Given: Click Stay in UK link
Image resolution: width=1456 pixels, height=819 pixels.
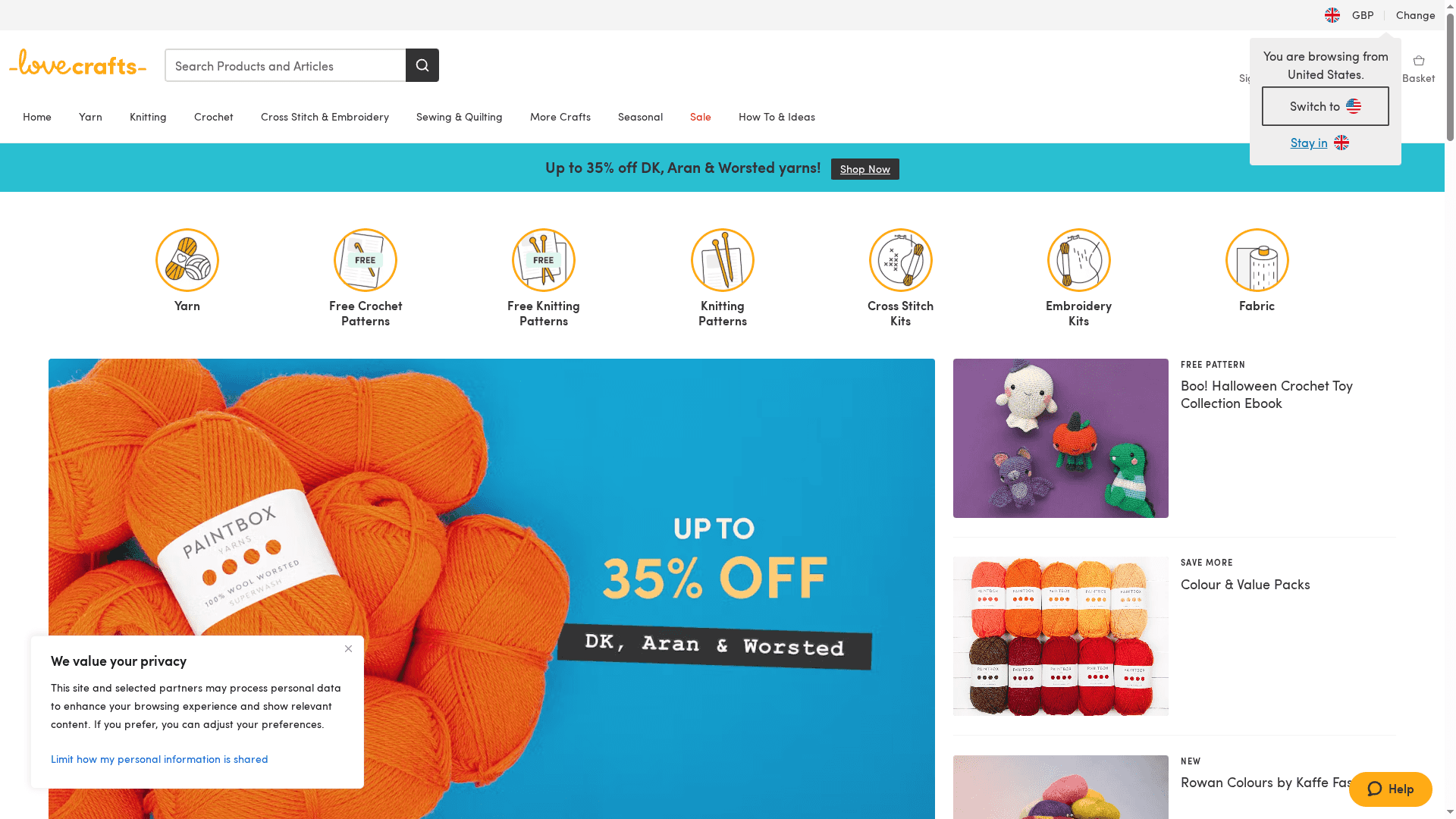Looking at the screenshot, I should click(x=1319, y=143).
